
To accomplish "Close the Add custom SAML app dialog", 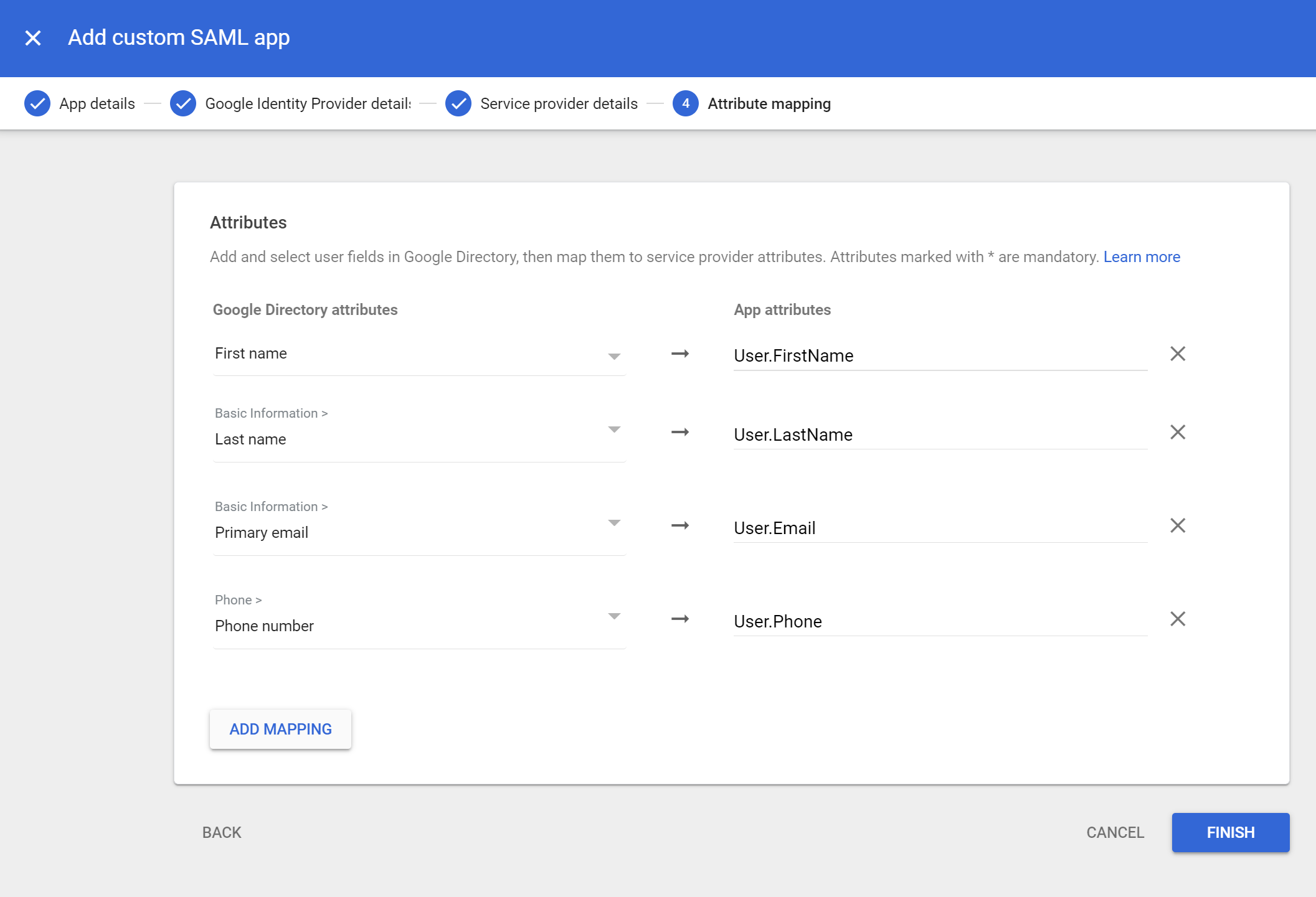I will click(x=33, y=38).
